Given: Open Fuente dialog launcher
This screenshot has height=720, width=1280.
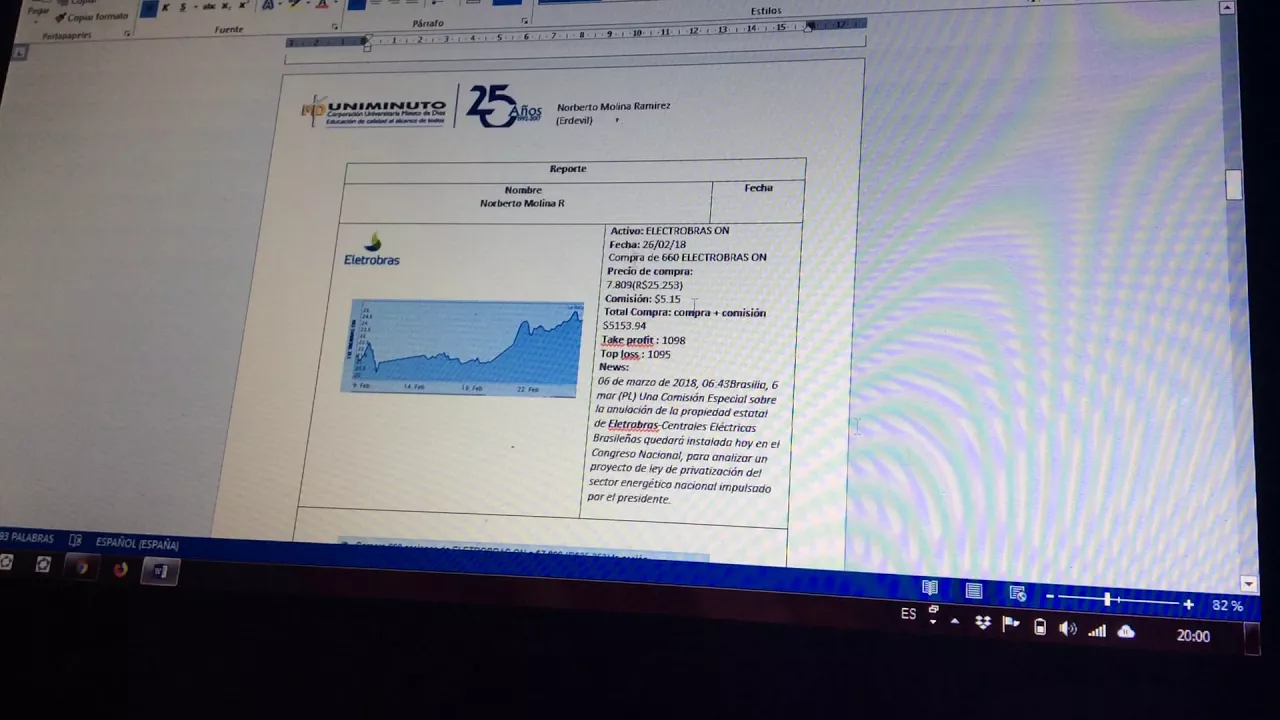Looking at the screenshot, I should coord(335,26).
